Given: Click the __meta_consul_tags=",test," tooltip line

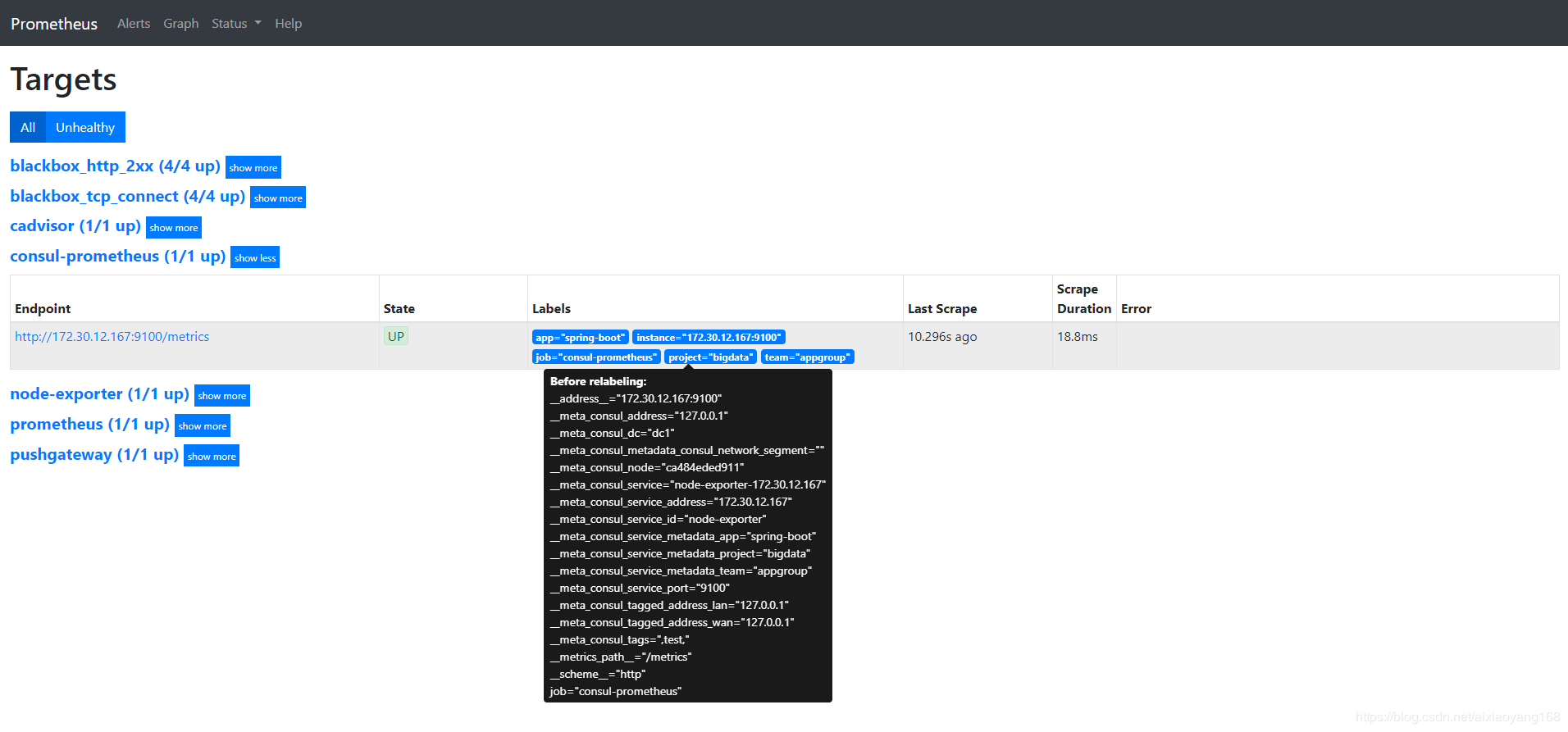Looking at the screenshot, I should pyautogui.click(x=620, y=639).
